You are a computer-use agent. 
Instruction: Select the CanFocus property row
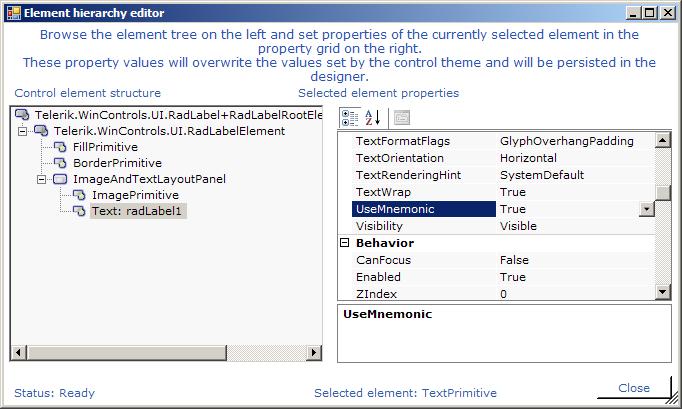(x=496, y=260)
